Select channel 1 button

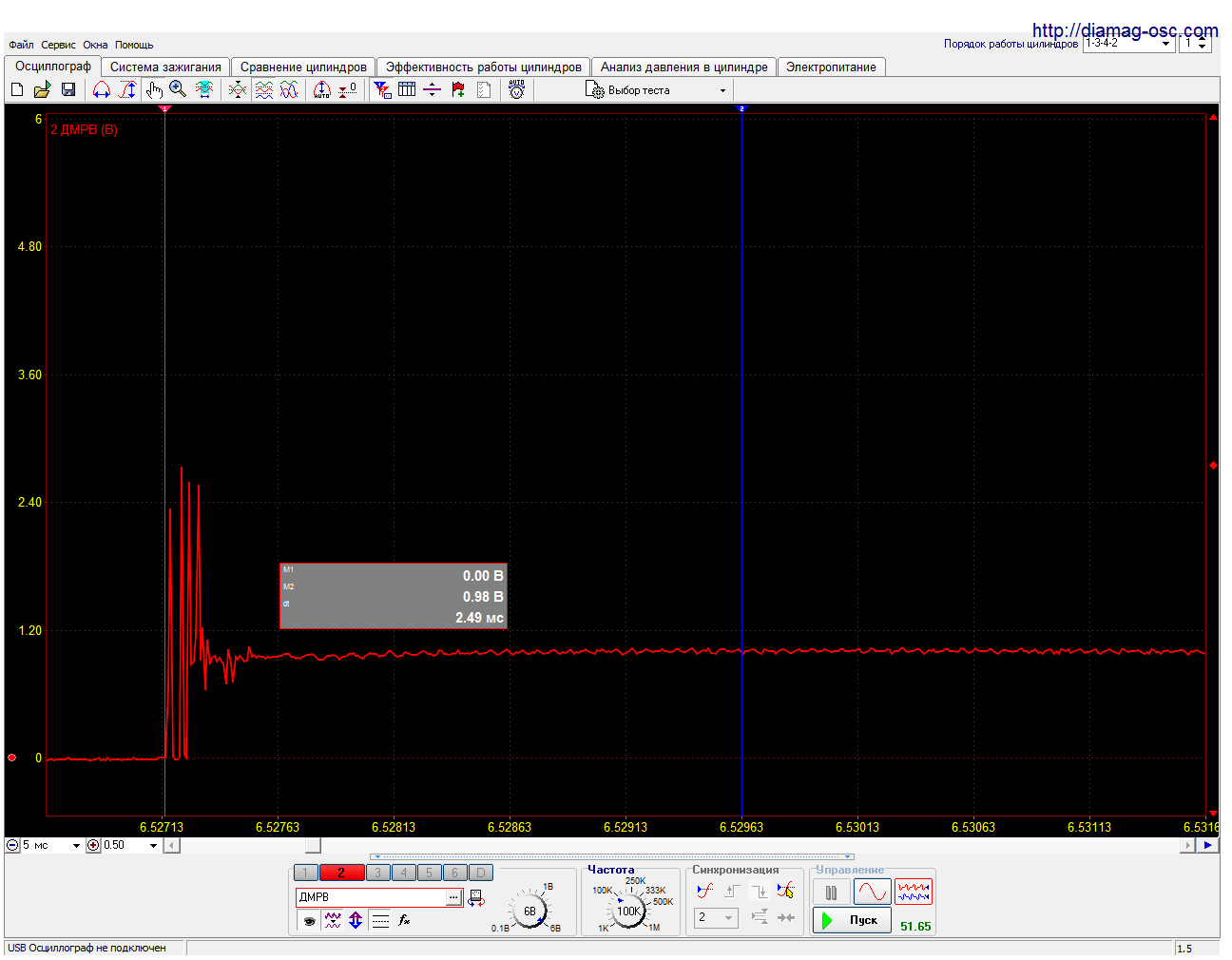click(x=305, y=873)
